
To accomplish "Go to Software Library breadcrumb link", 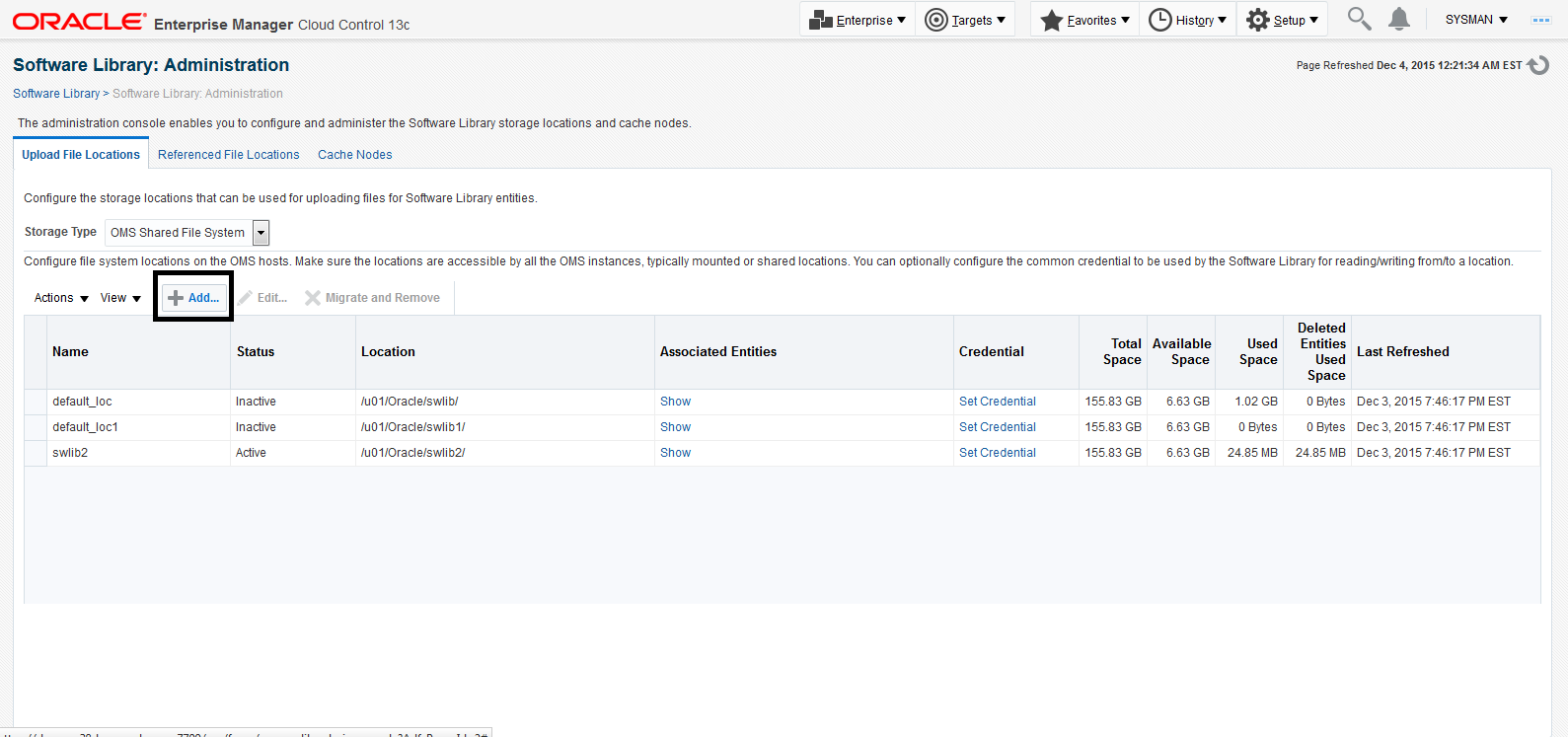I will point(56,94).
